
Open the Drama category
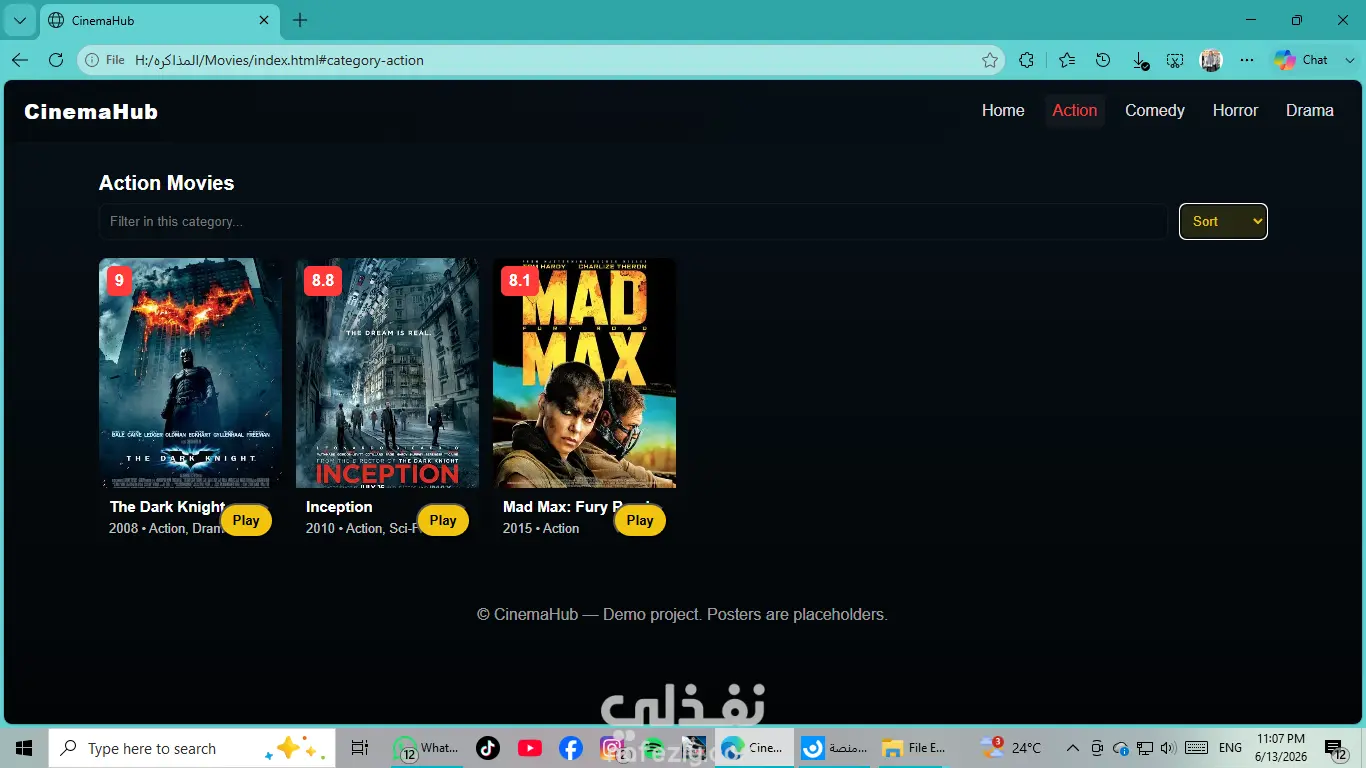point(1310,111)
